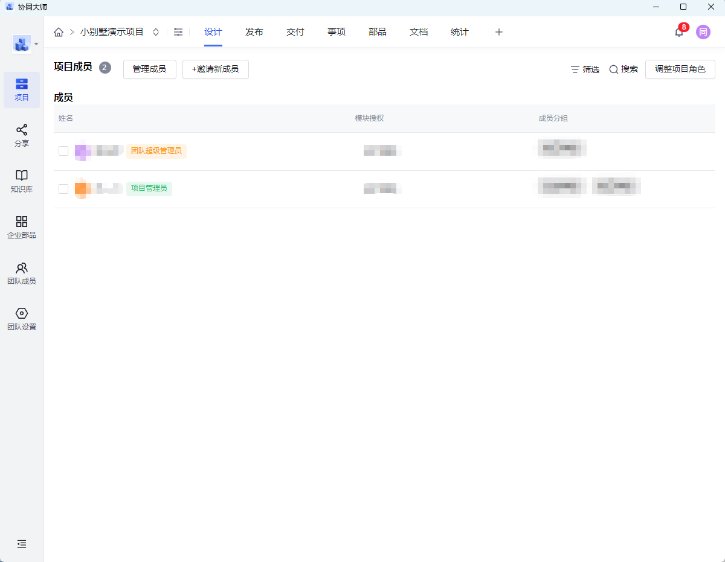Open the 分享 (Share) sidebar icon
This screenshot has height=562, width=725.
click(21, 134)
